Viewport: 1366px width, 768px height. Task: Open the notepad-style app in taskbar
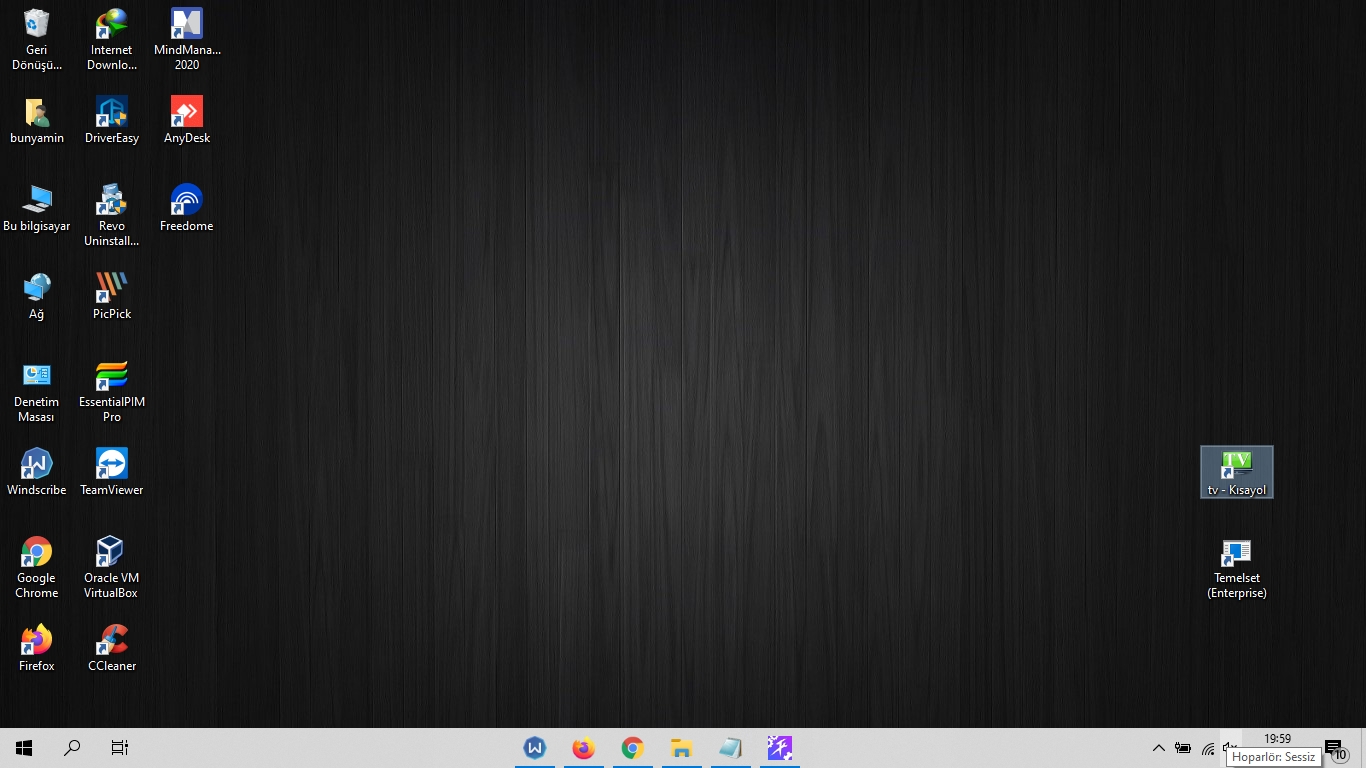coord(731,748)
